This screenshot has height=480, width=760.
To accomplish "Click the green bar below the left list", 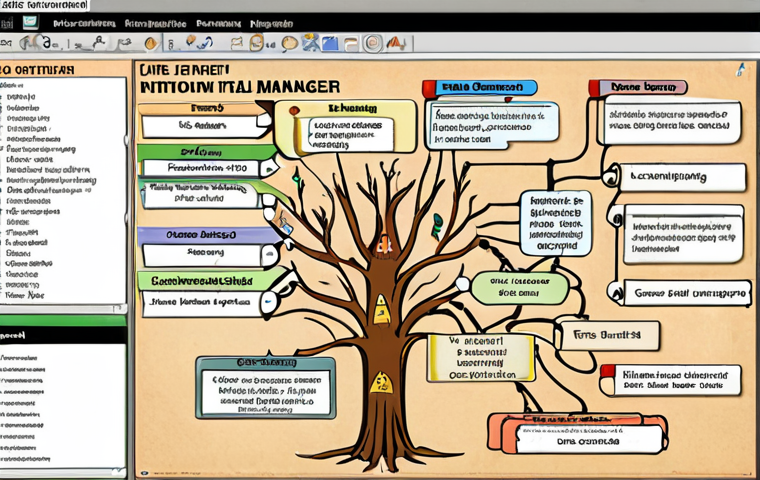I will point(63,320).
